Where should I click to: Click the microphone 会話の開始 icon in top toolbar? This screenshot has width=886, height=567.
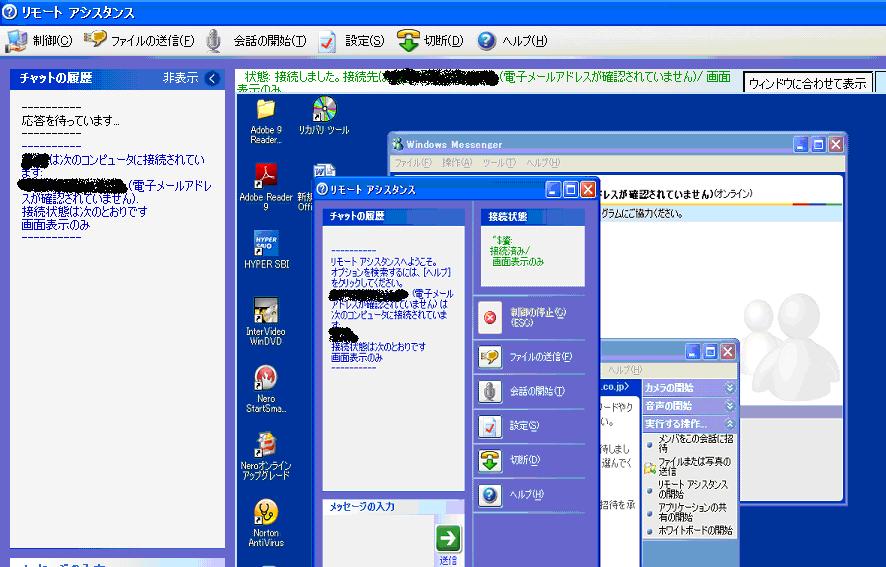(214, 41)
